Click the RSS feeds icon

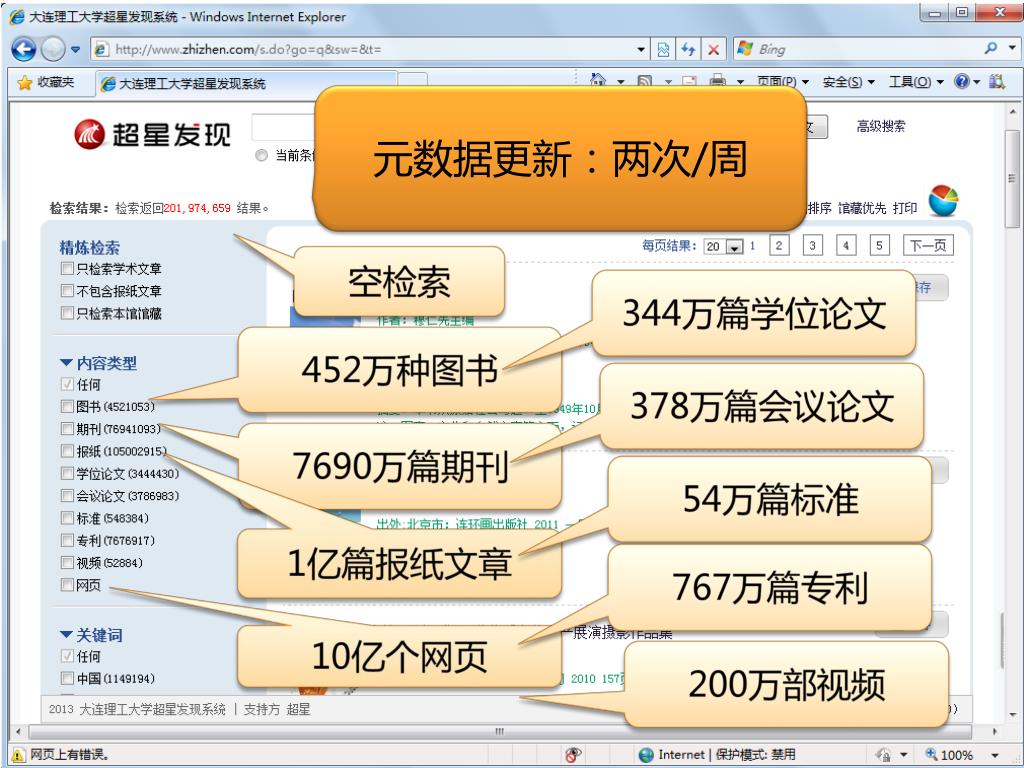pyautogui.click(x=645, y=82)
